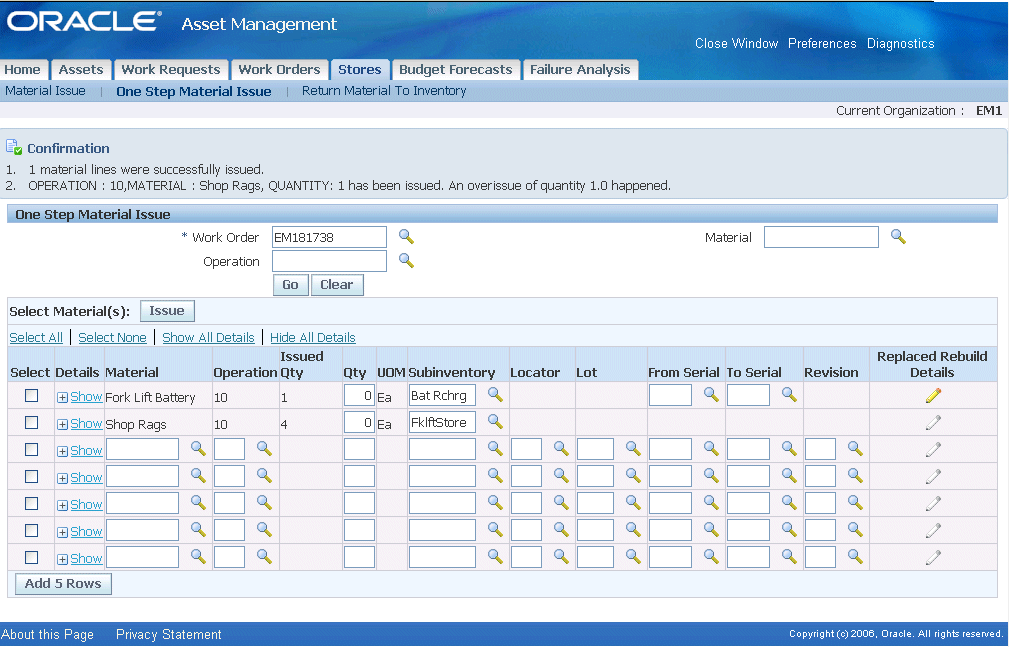The height and width of the screenshot is (647, 1009).
Task: Search From Serial in Fork Lift Battery row
Action: [711, 394]
